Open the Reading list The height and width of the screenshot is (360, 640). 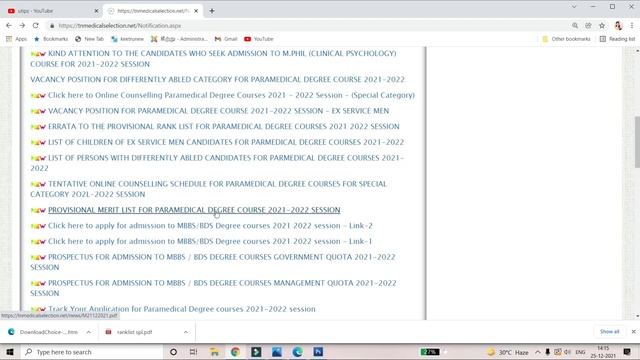tap(617, 39)
